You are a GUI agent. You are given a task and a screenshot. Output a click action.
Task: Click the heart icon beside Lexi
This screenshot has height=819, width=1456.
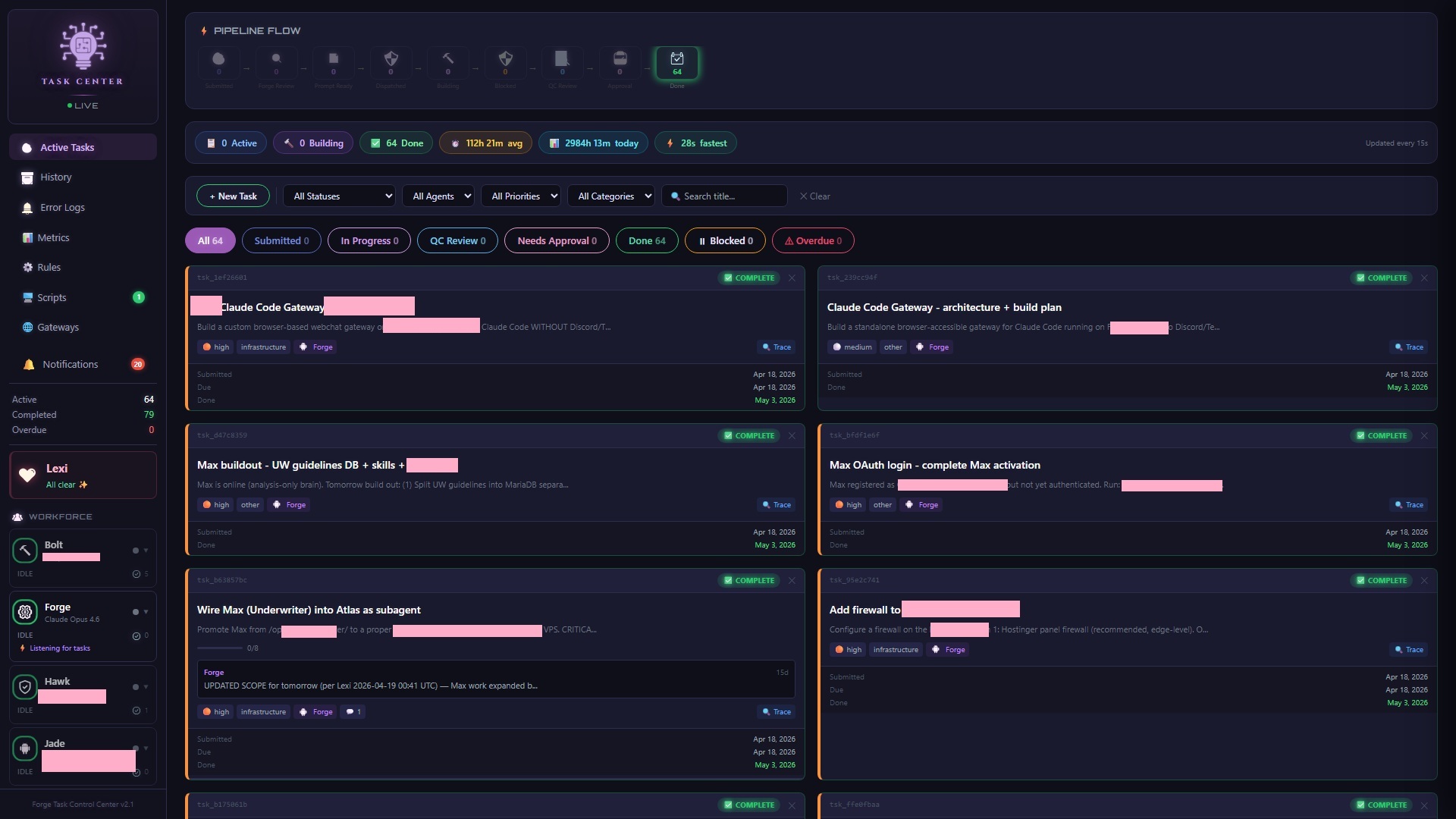(27, 475)
